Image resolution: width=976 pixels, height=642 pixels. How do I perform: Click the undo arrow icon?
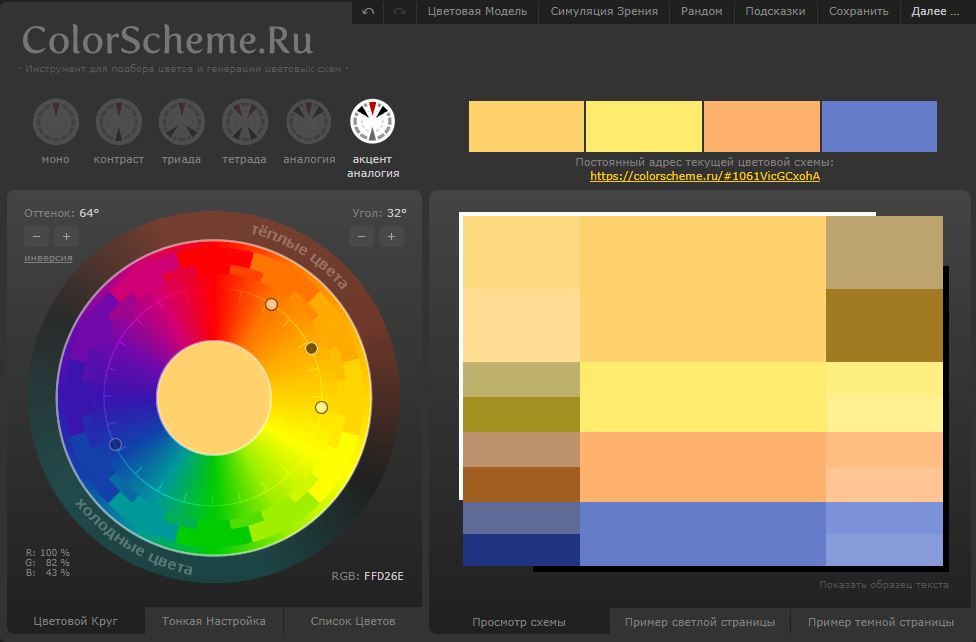click(368, 11)
